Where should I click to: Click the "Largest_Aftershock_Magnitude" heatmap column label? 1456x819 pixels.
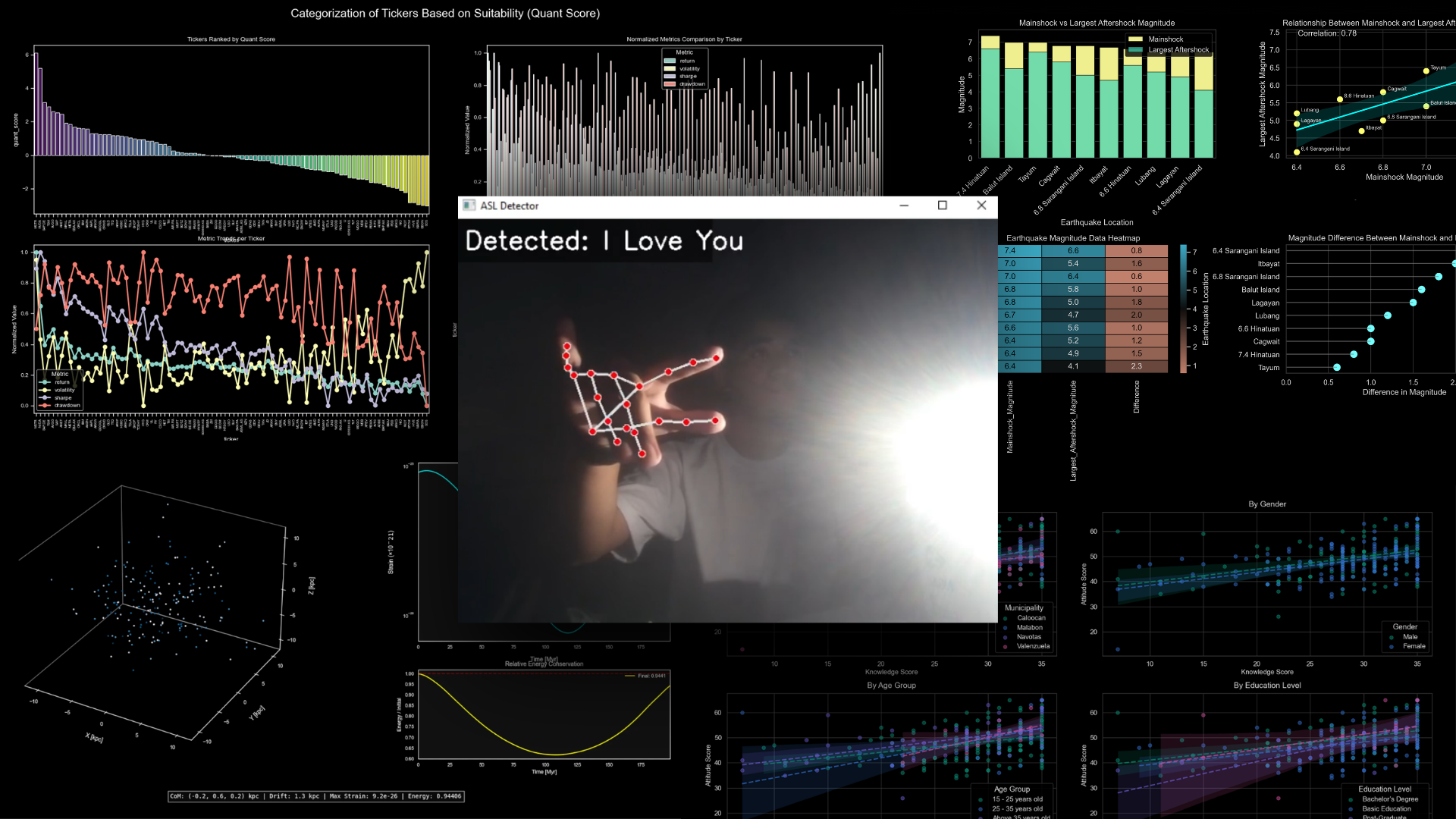click(x=1073, y=431)
